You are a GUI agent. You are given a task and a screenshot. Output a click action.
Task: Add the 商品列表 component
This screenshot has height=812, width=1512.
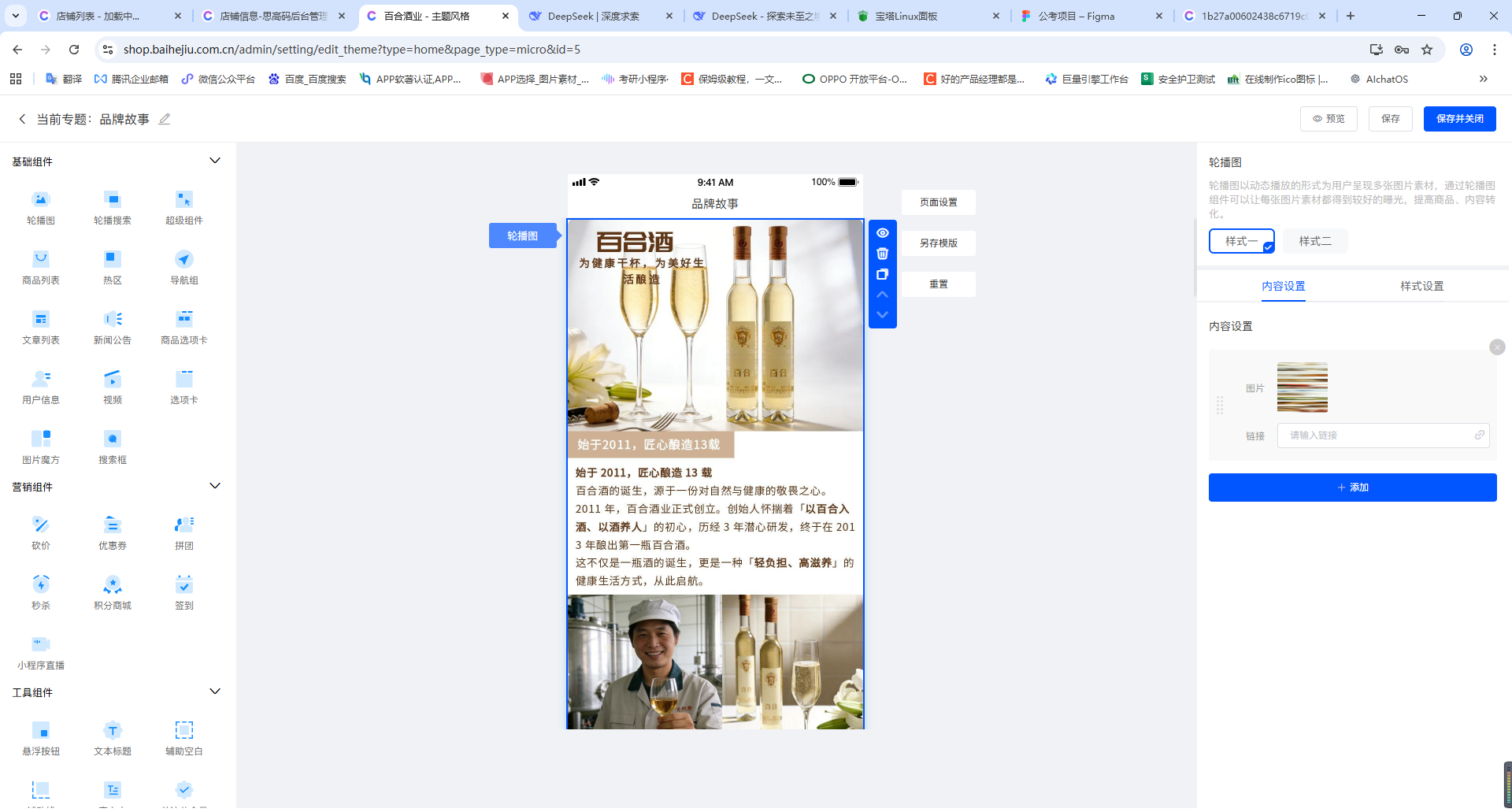click(40, 267)
